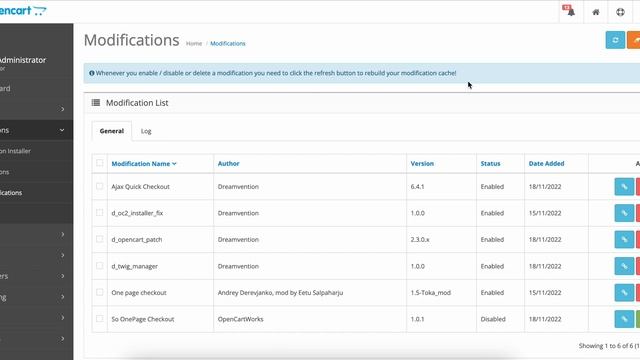
Task: Check the Ajax Quick Checkout row checkbox
Action: 100,186
